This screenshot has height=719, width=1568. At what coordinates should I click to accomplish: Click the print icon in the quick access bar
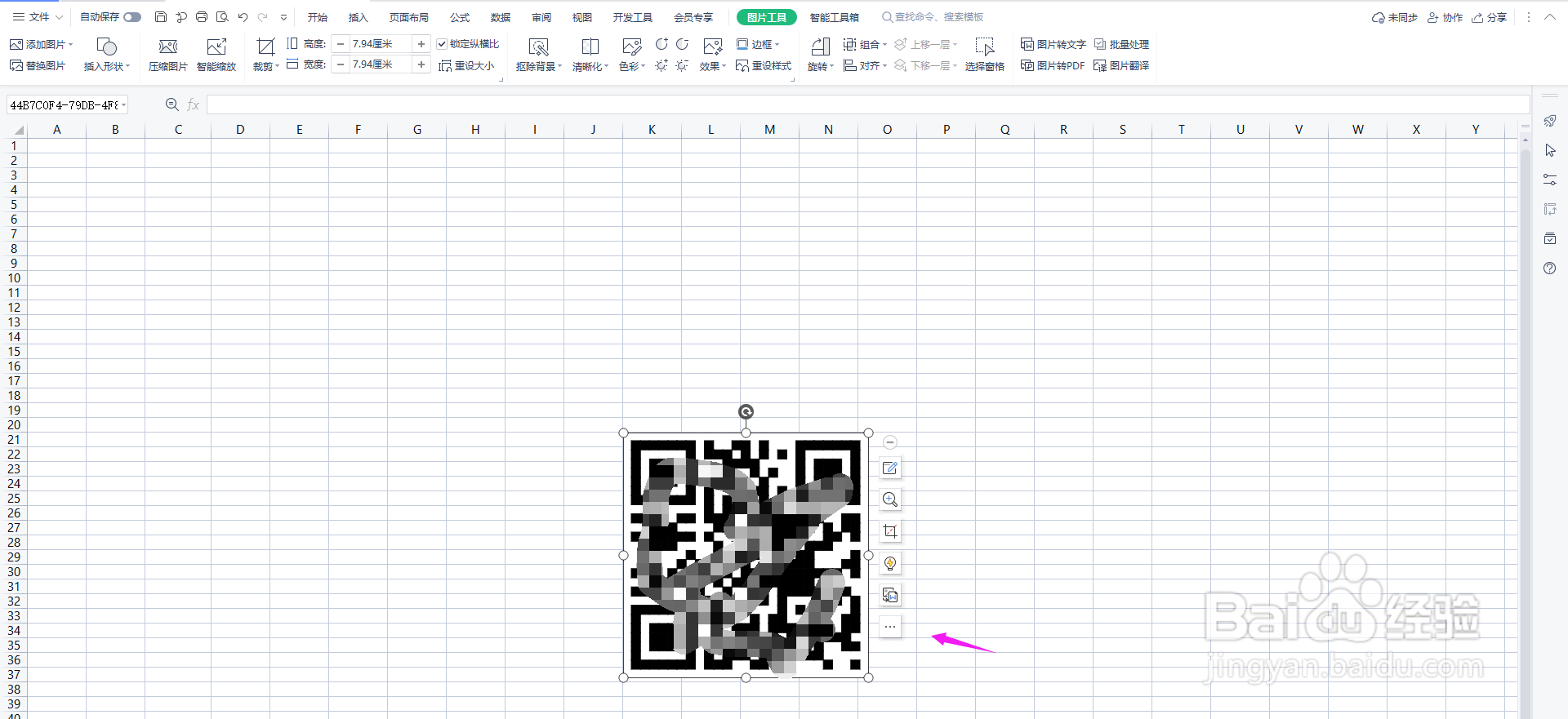(202, 17)
